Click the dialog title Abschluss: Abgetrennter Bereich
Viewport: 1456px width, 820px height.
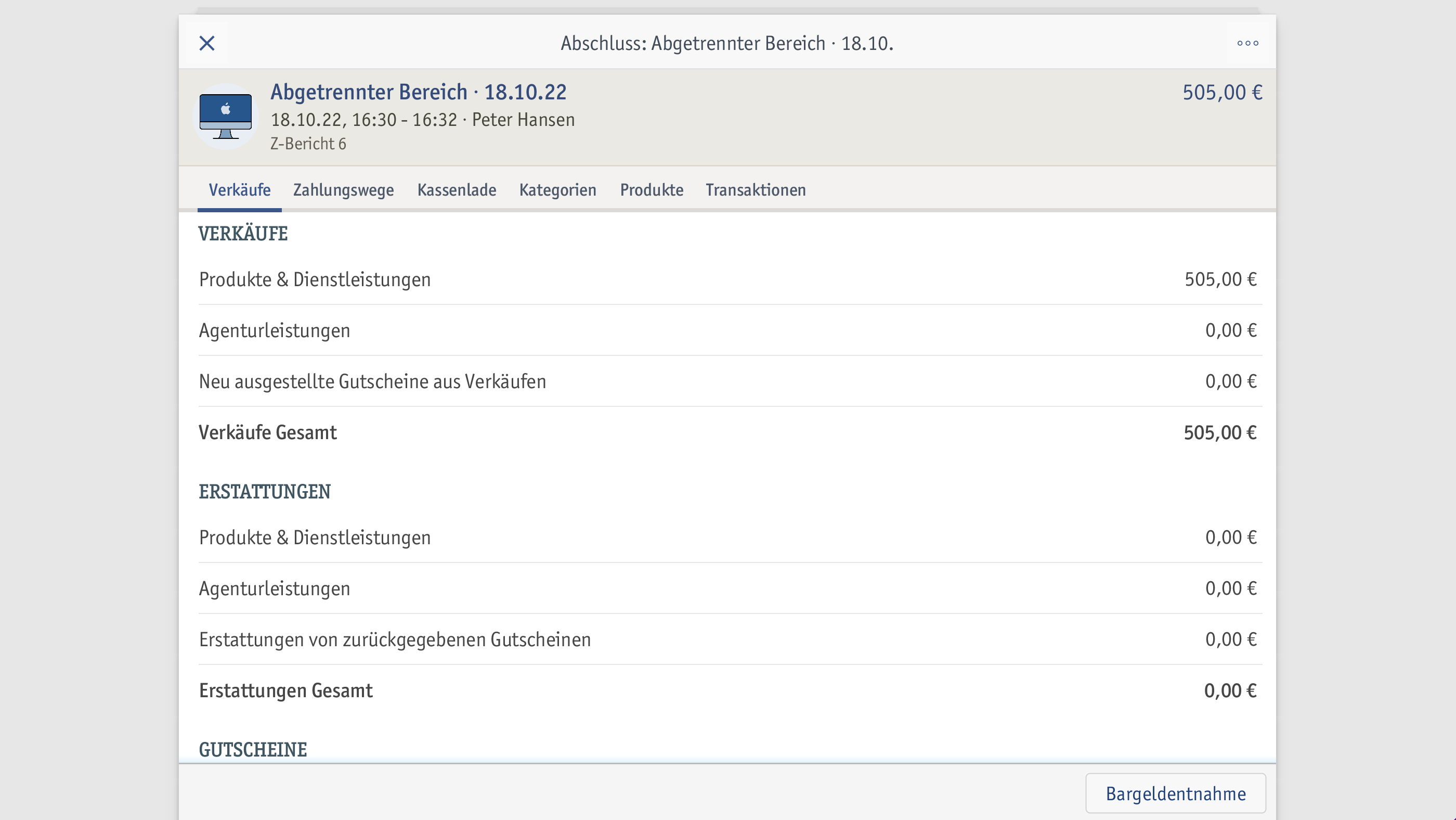pyautogui.click(x=727, y=43)
